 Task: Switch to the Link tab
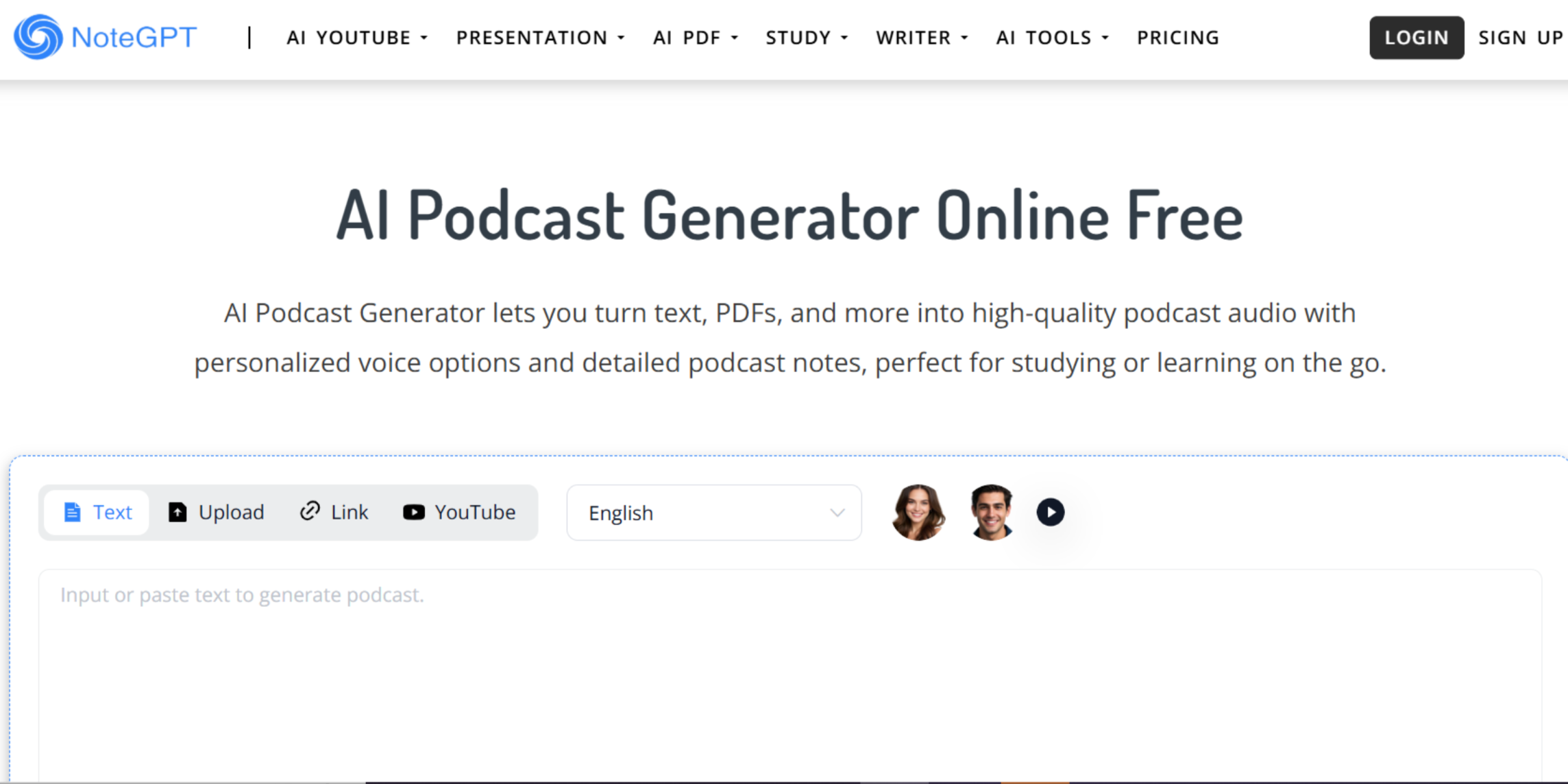(x=334, y=512)
